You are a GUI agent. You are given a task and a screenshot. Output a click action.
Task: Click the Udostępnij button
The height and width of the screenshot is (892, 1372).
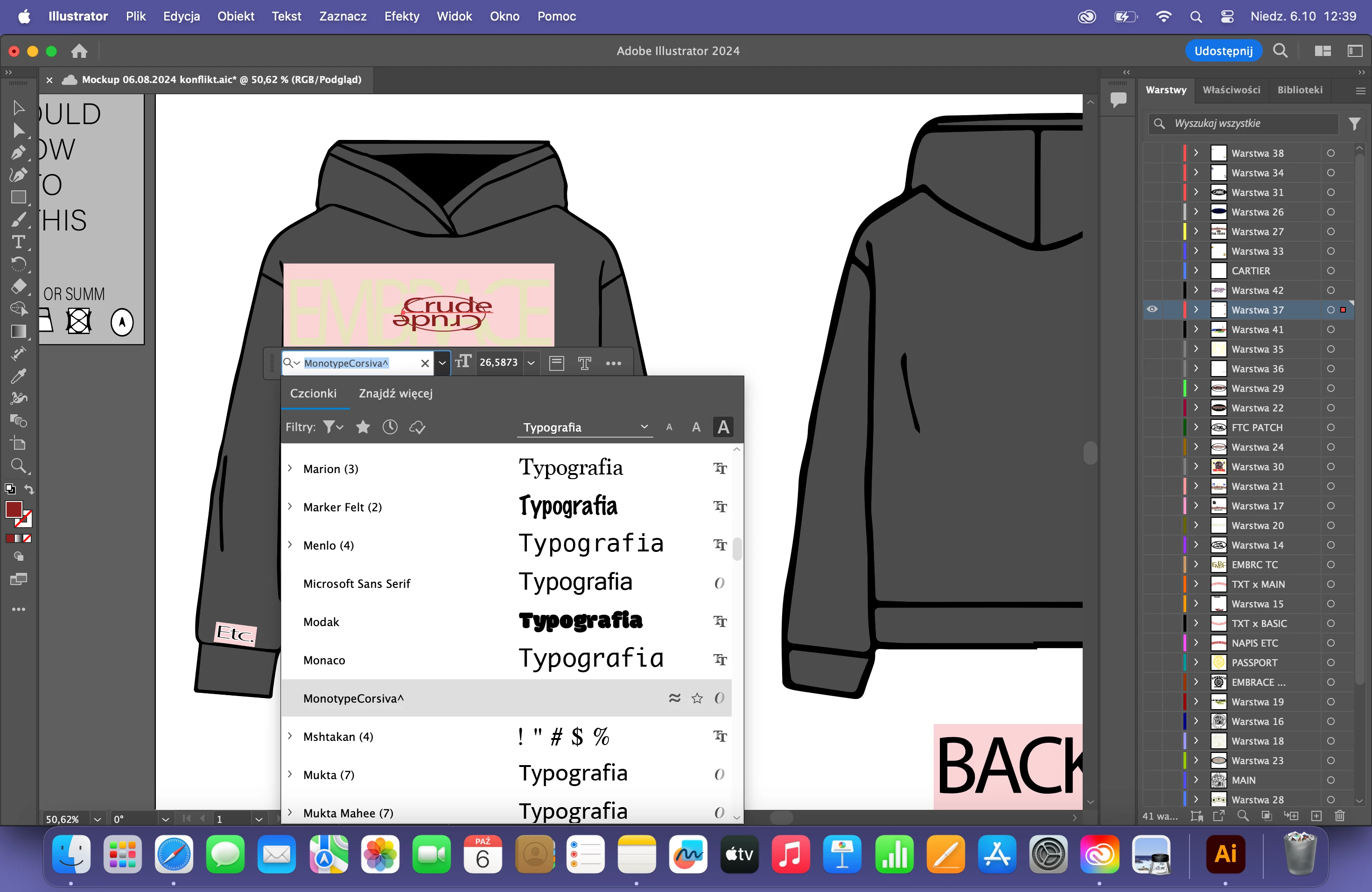point(1223,51)
